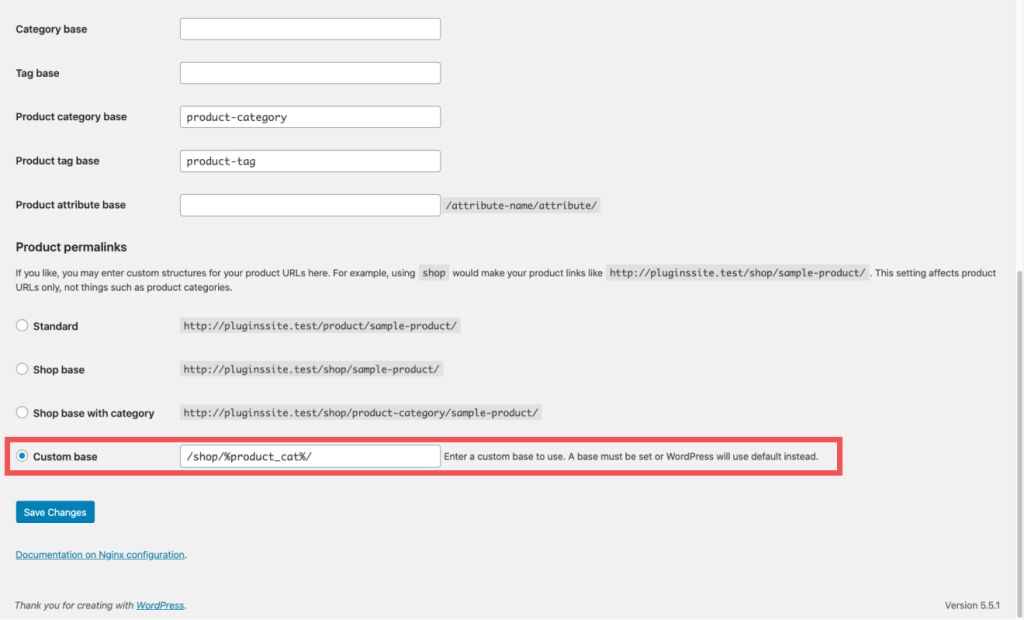Open the Documentation on Nginx configuration link

tap(100, 554)
